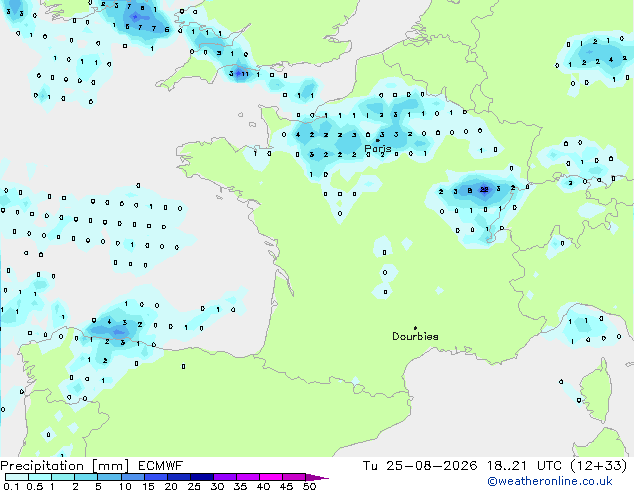The width and height of the screenshot is (634, 490).
Task: Click the legend scale label 0.1
Action: (11, 486)
